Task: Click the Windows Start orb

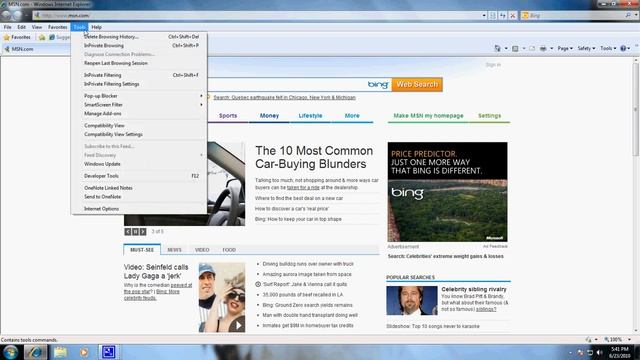Action: coord(10,352)
